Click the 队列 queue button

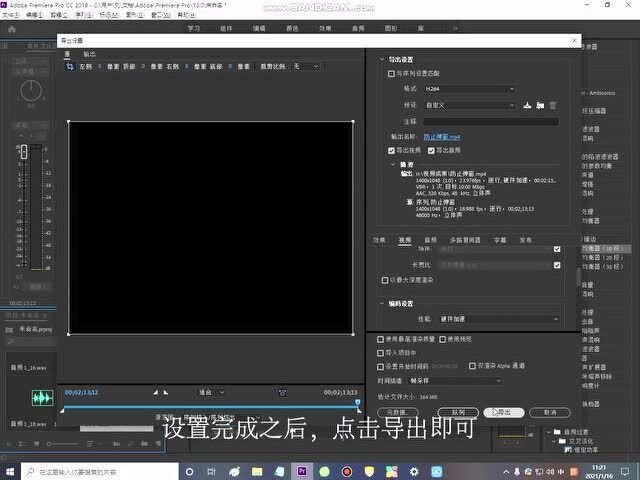click(458, 413)
